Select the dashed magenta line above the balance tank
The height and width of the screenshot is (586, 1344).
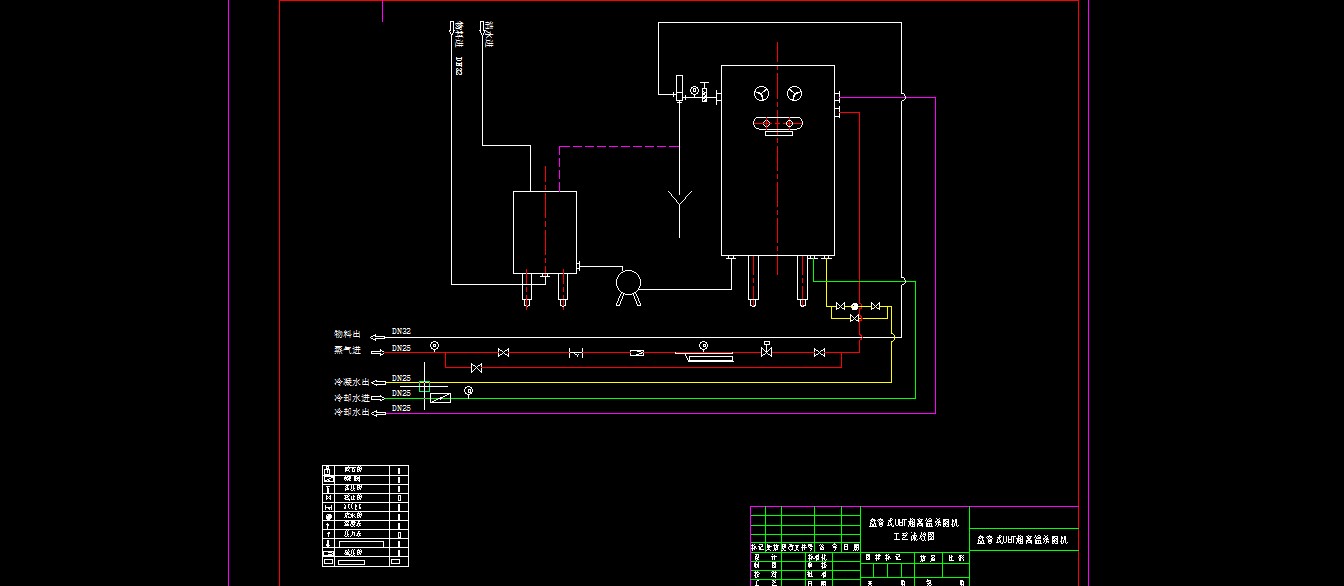pos(618,147)
